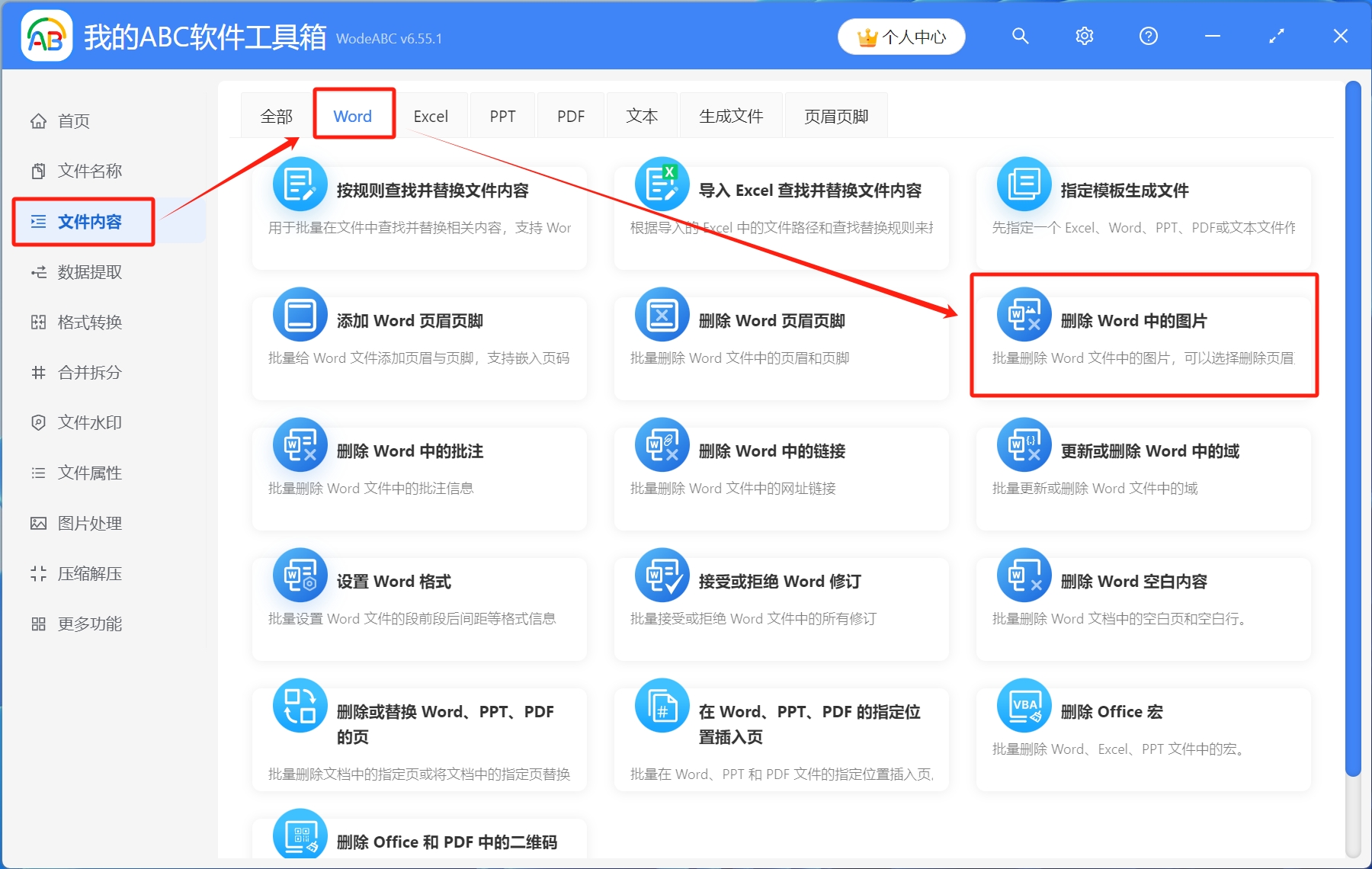The image size is (1372, 869).
Task: Open the settings gear in title bar
Action: coord(1084,36)
